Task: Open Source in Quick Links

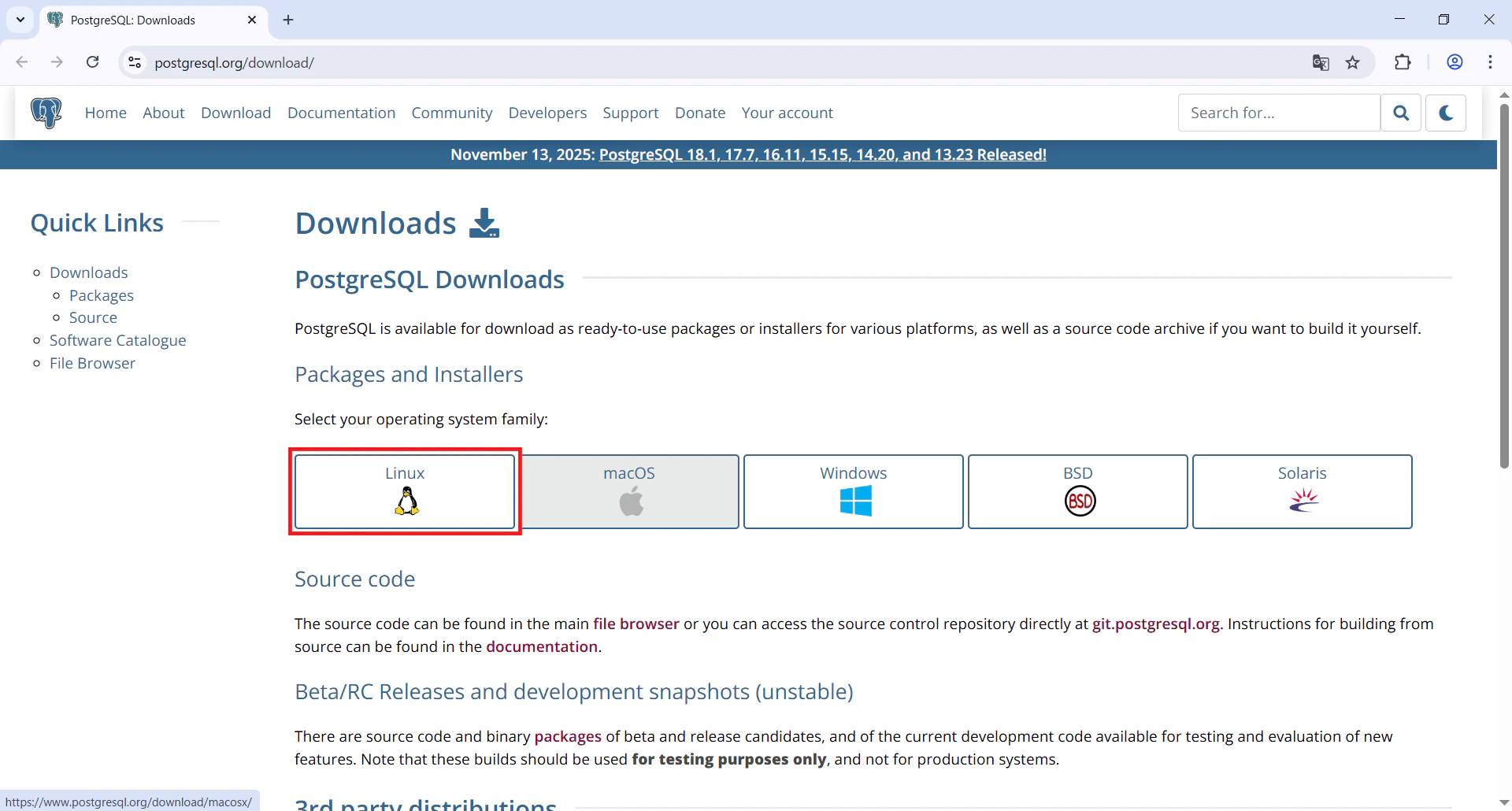Action: point(93,317)
